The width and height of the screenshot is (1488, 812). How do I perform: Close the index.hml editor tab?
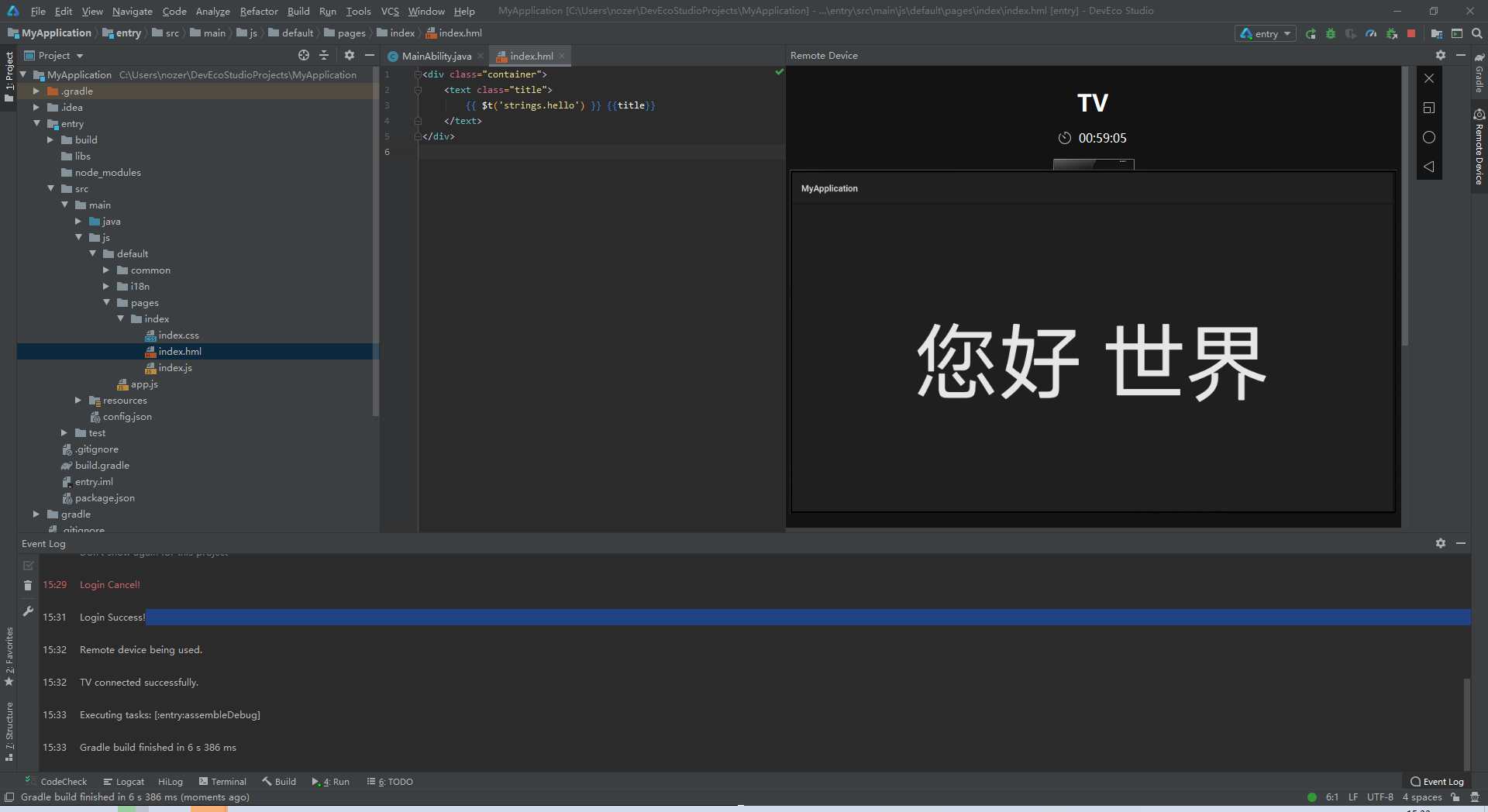(x=562, y=56)
